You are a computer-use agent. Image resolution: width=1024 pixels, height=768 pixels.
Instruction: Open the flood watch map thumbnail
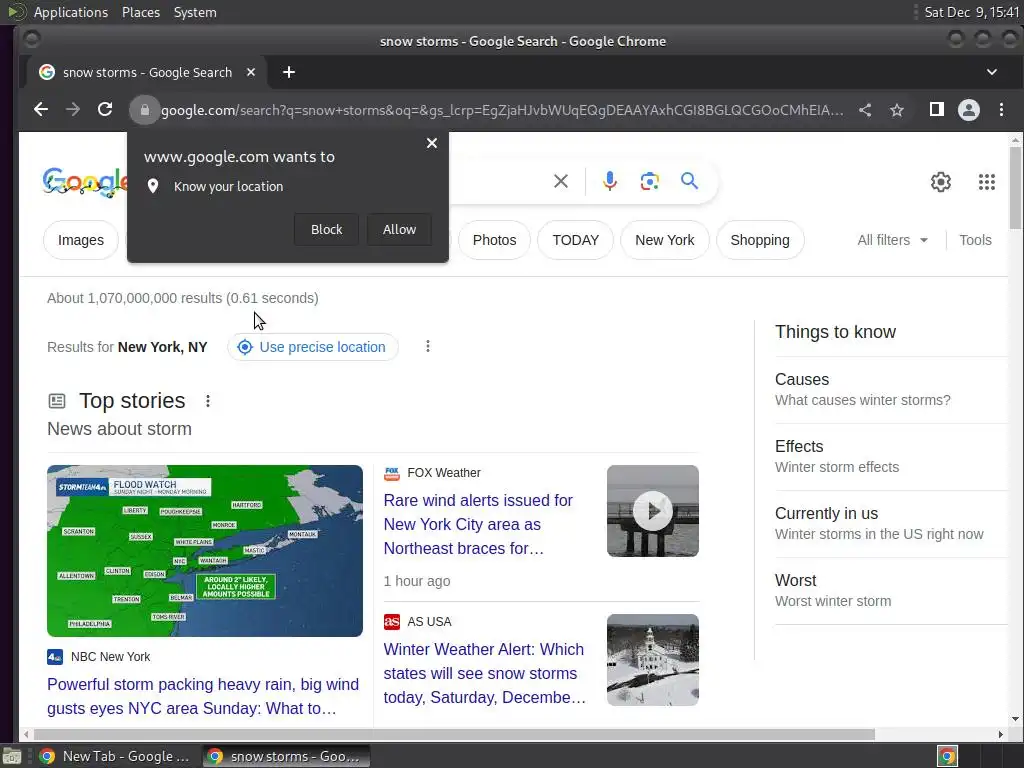[205, 551]
